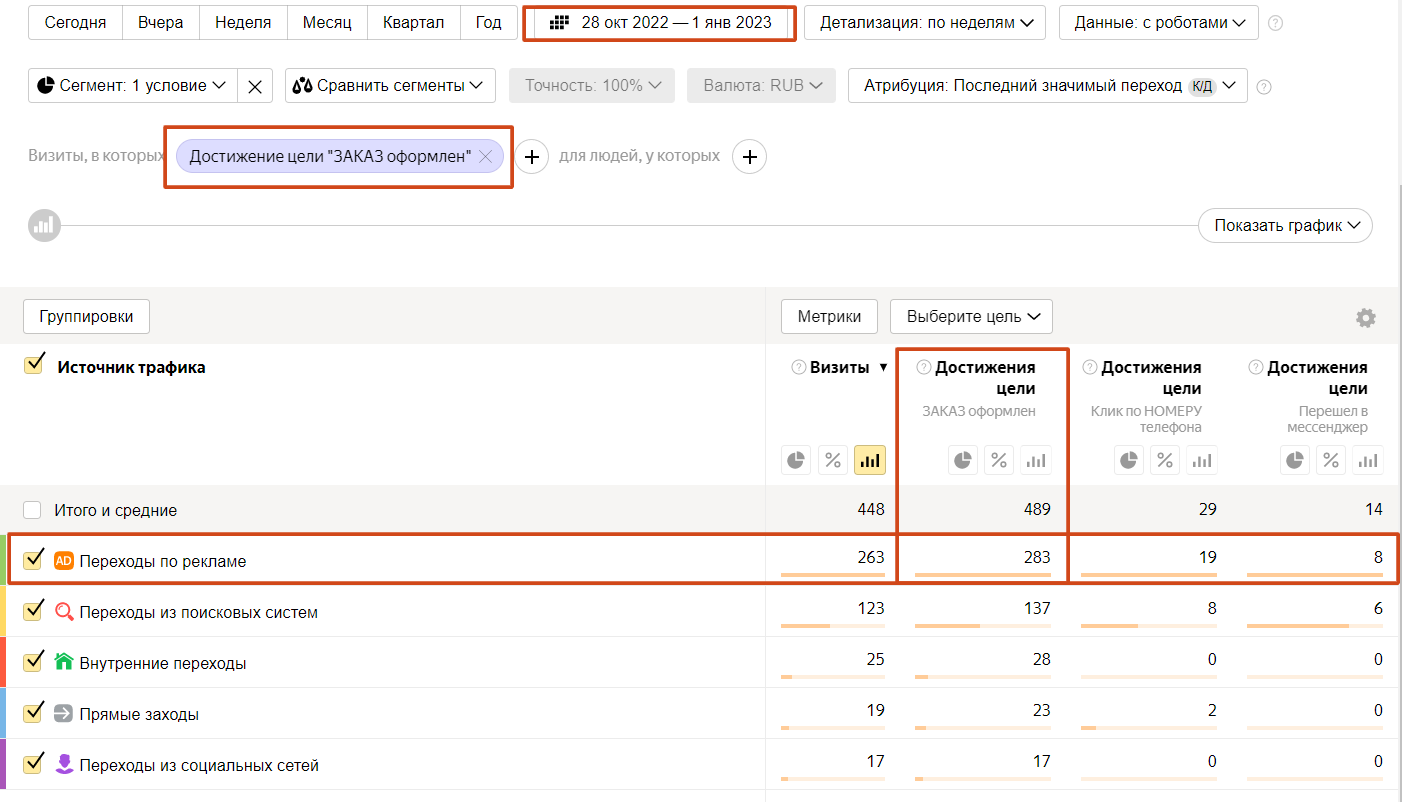Click the help icon next to Визиты

(x=798, y=367)
